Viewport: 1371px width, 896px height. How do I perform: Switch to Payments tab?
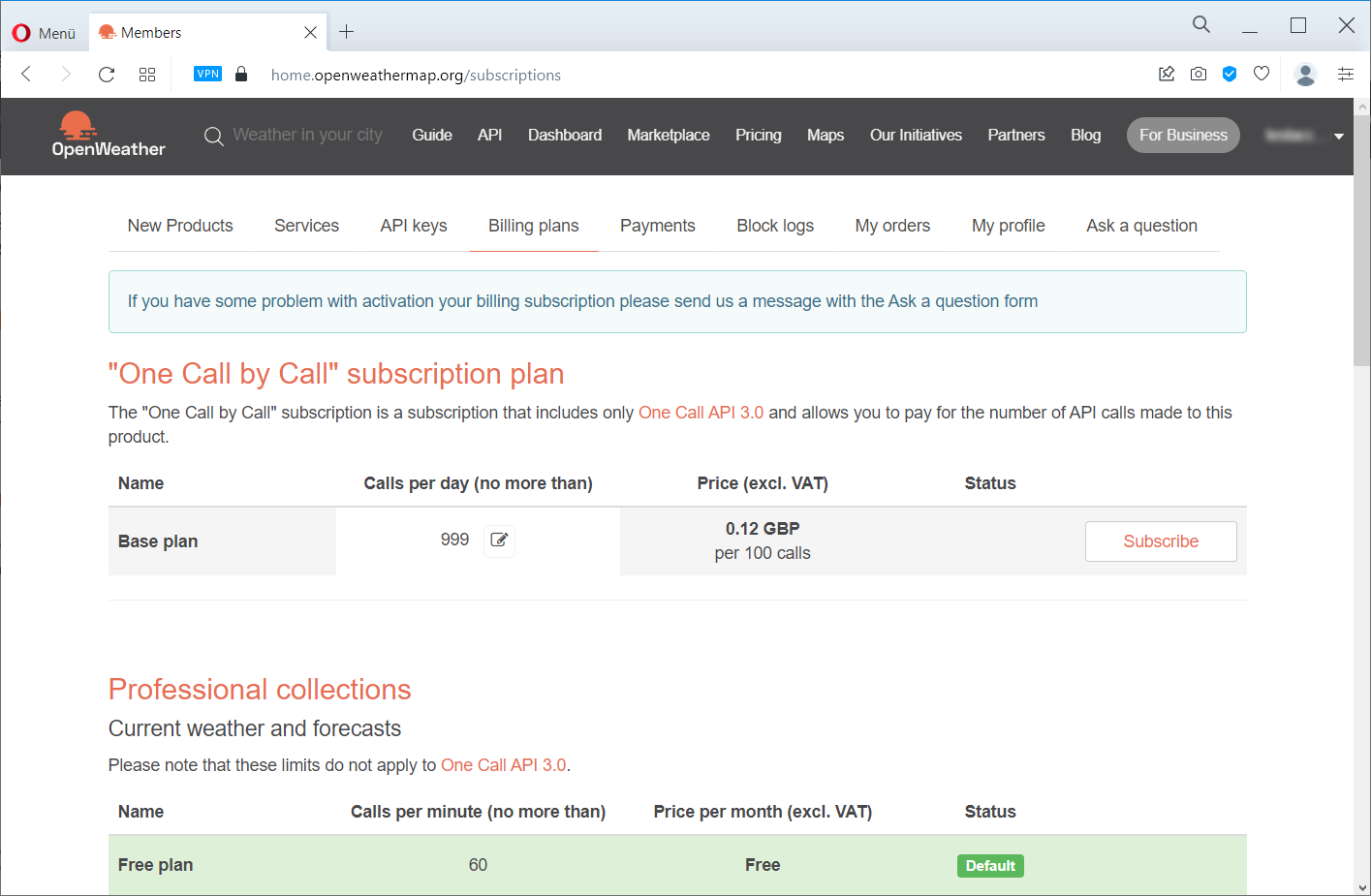tap(658, 226)
